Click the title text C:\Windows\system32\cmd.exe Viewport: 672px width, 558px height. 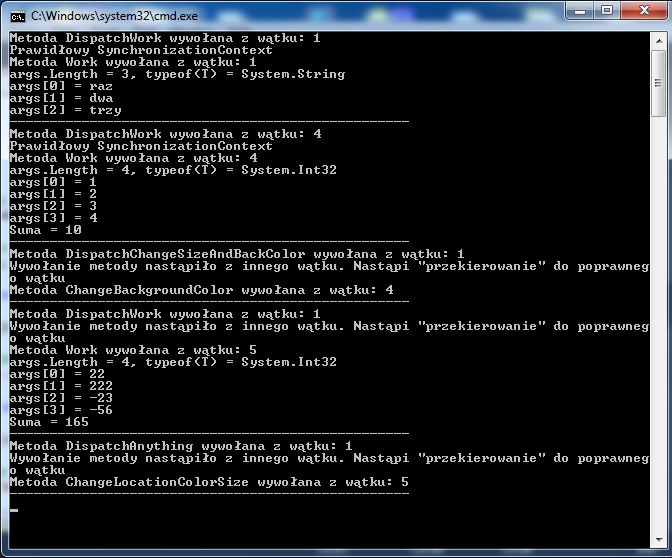tap(114, 16)
